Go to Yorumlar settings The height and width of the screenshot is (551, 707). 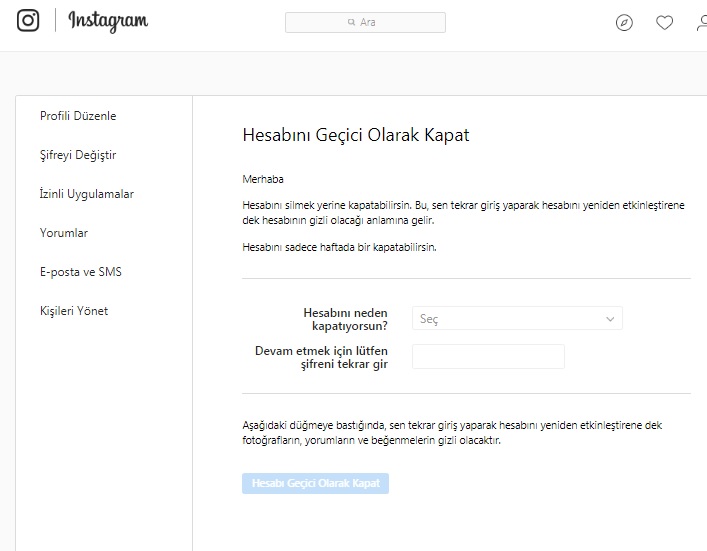pyautogui.click(x=64, y=233)
